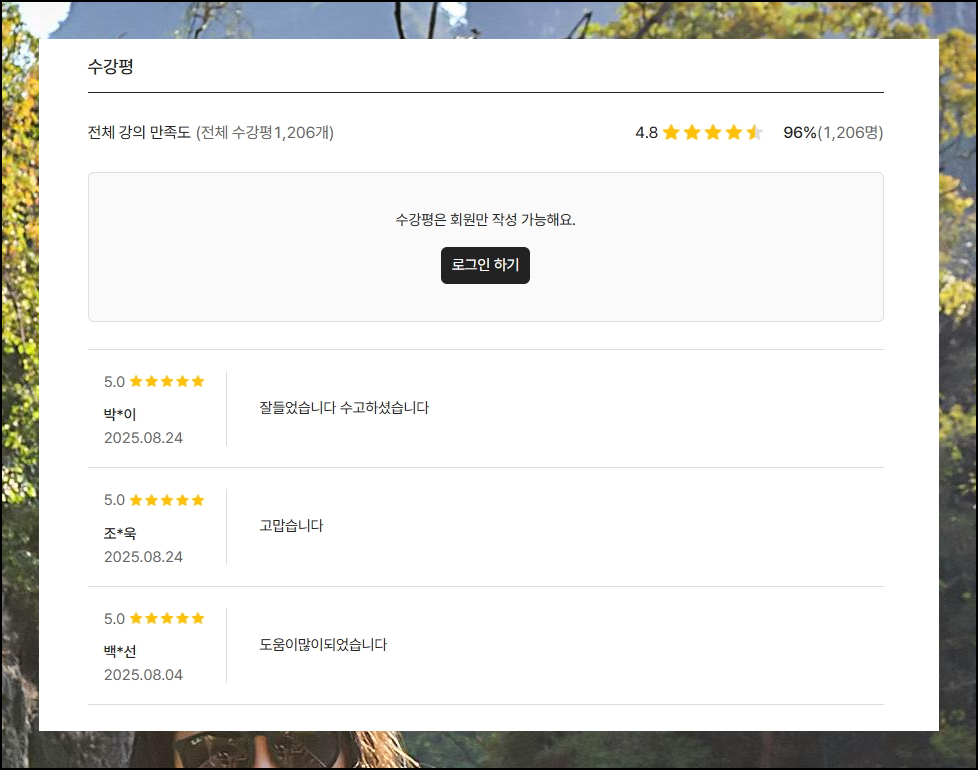Click the 4.8 overall rating number
The image size is (978, 770).
coord(646,132)
